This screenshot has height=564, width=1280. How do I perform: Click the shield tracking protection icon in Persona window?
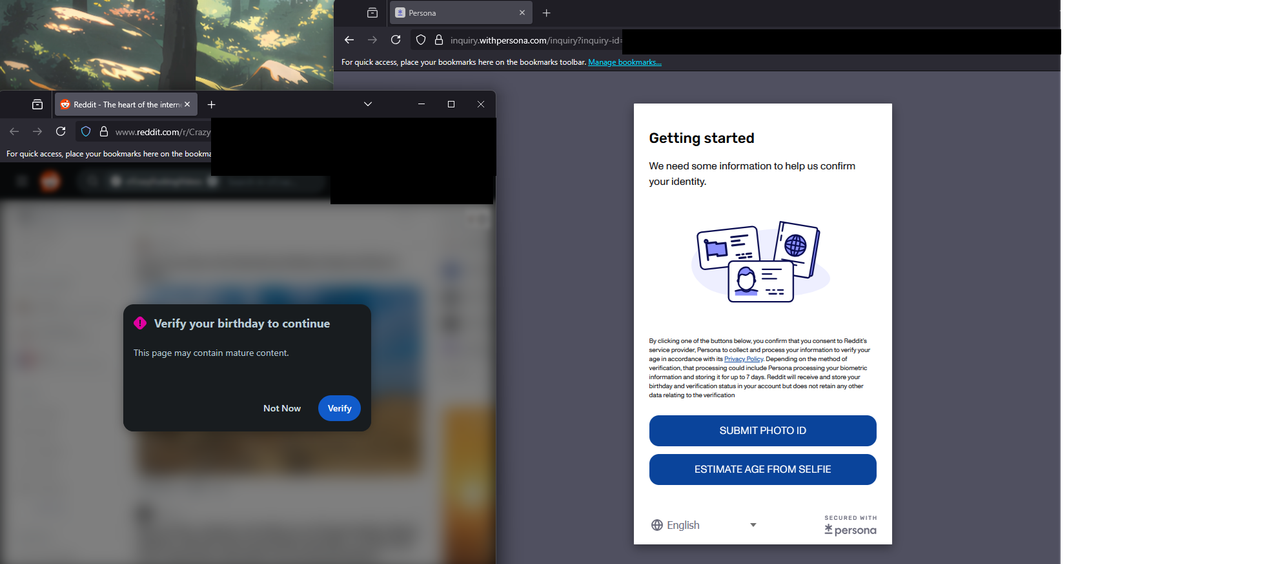421,40
